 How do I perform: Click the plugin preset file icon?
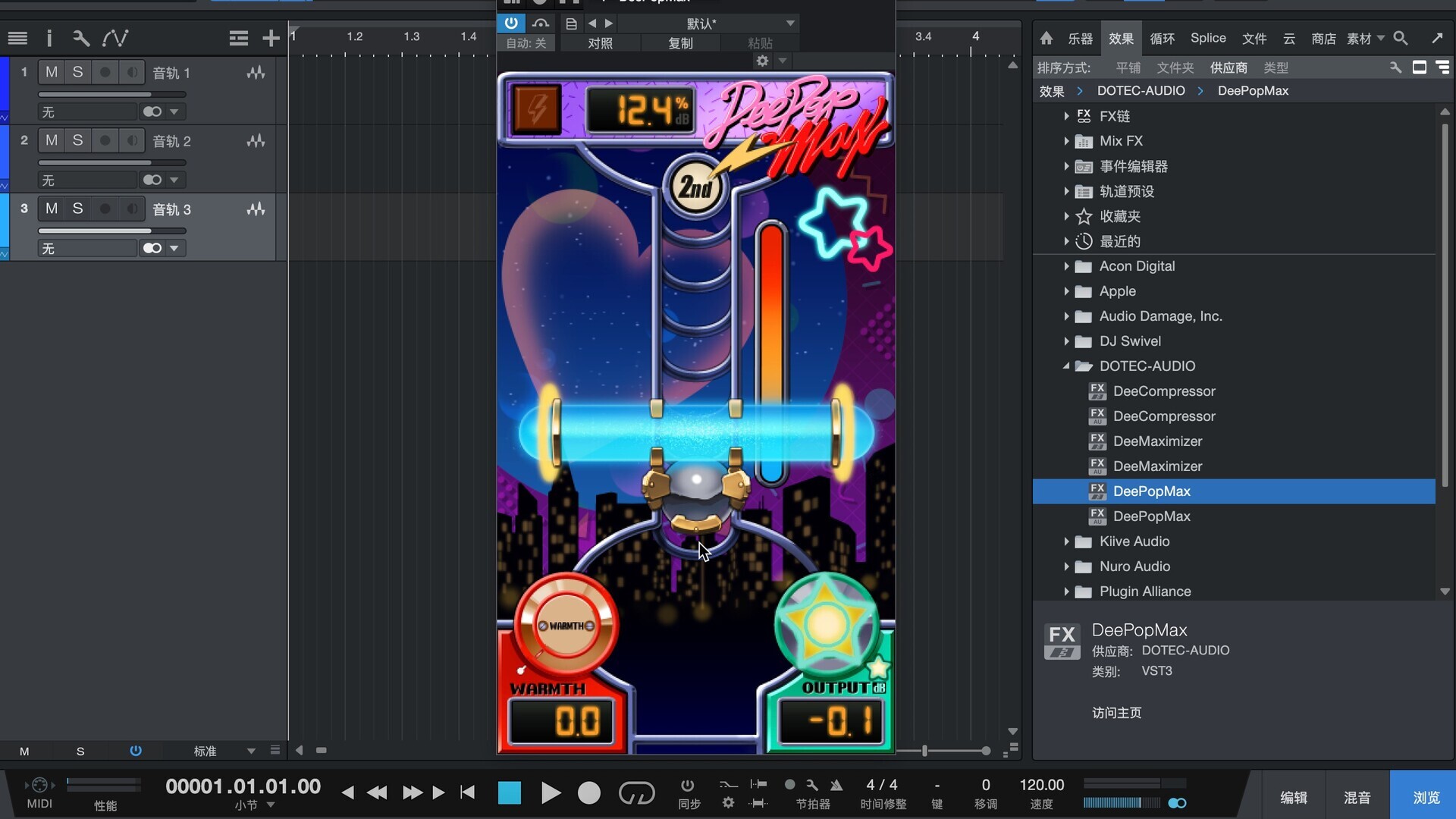(x=572, y=24)
